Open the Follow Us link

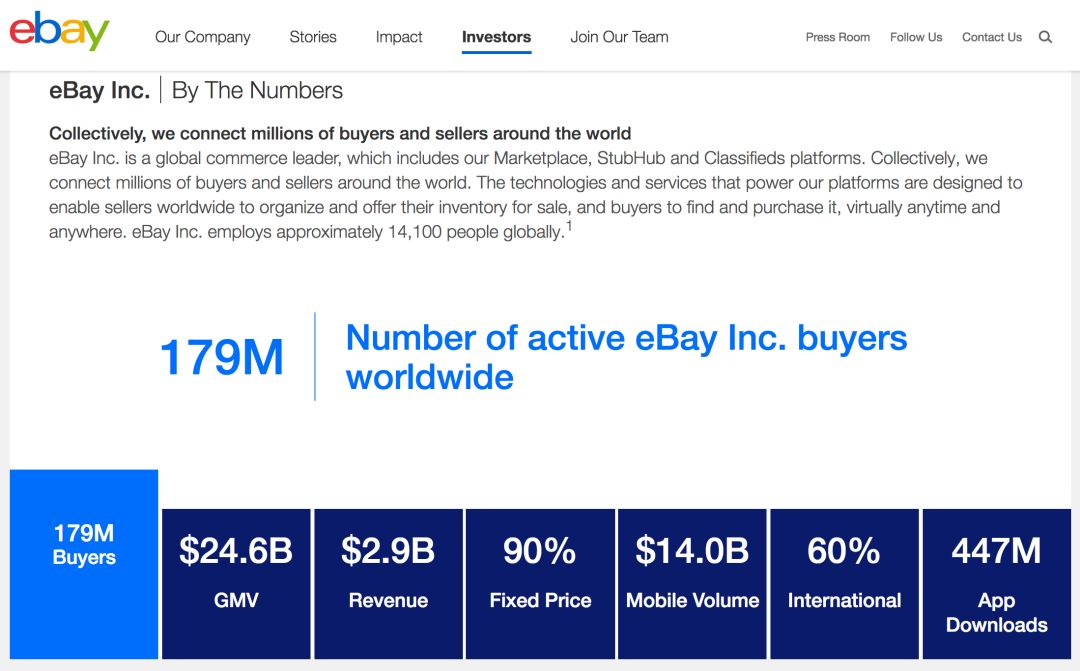click(916, 37)
